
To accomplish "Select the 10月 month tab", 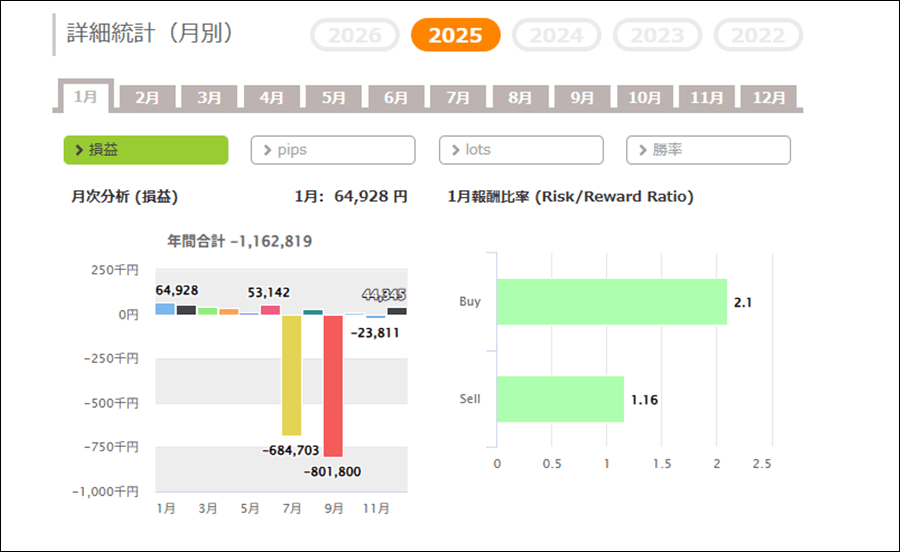I will (x=645, y=98).
